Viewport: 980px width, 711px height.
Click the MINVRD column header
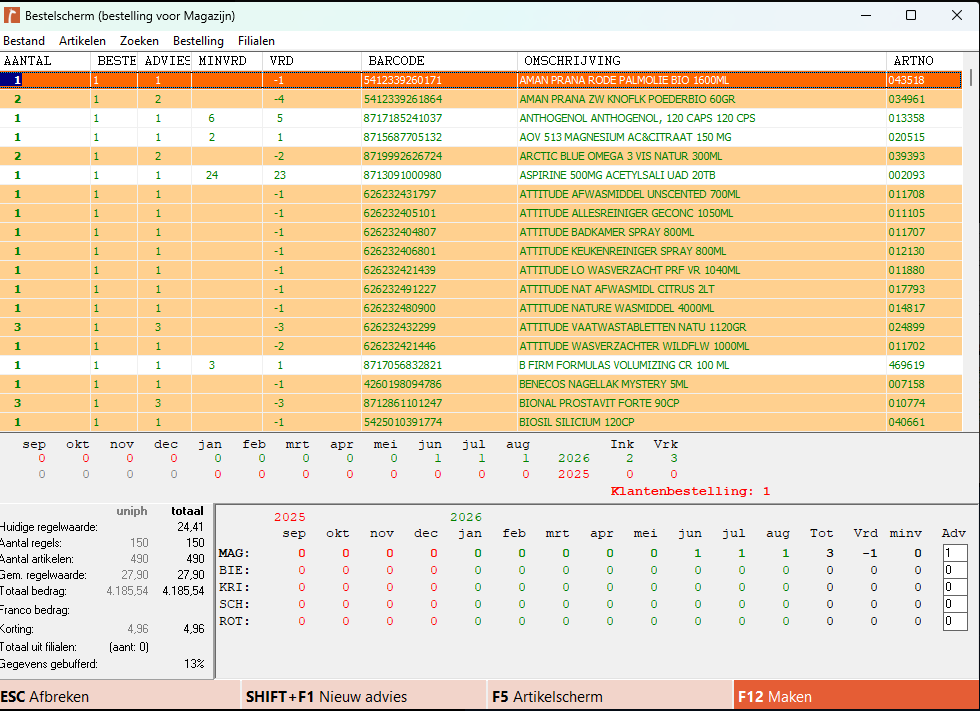click(227, 61)
